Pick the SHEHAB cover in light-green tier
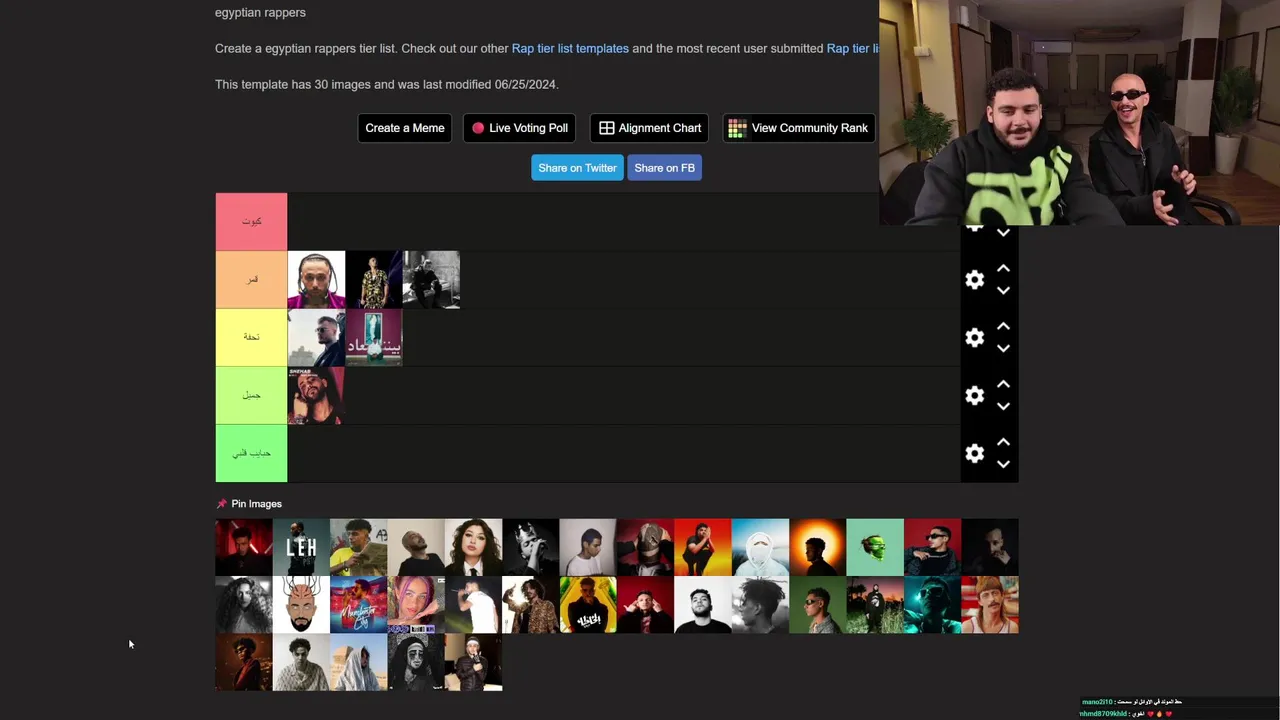 316,396
